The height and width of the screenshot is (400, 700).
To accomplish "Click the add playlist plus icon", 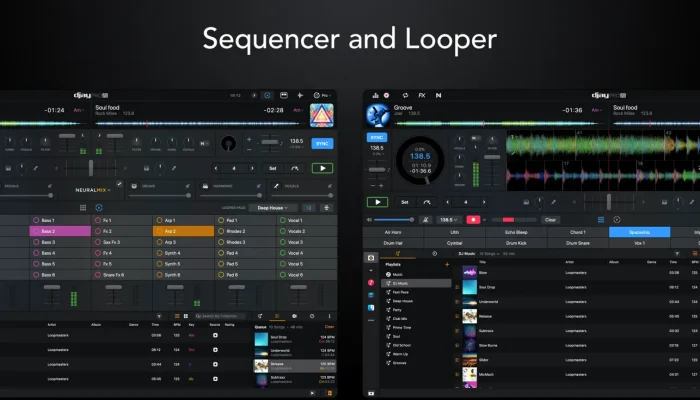I will point(446,264).
